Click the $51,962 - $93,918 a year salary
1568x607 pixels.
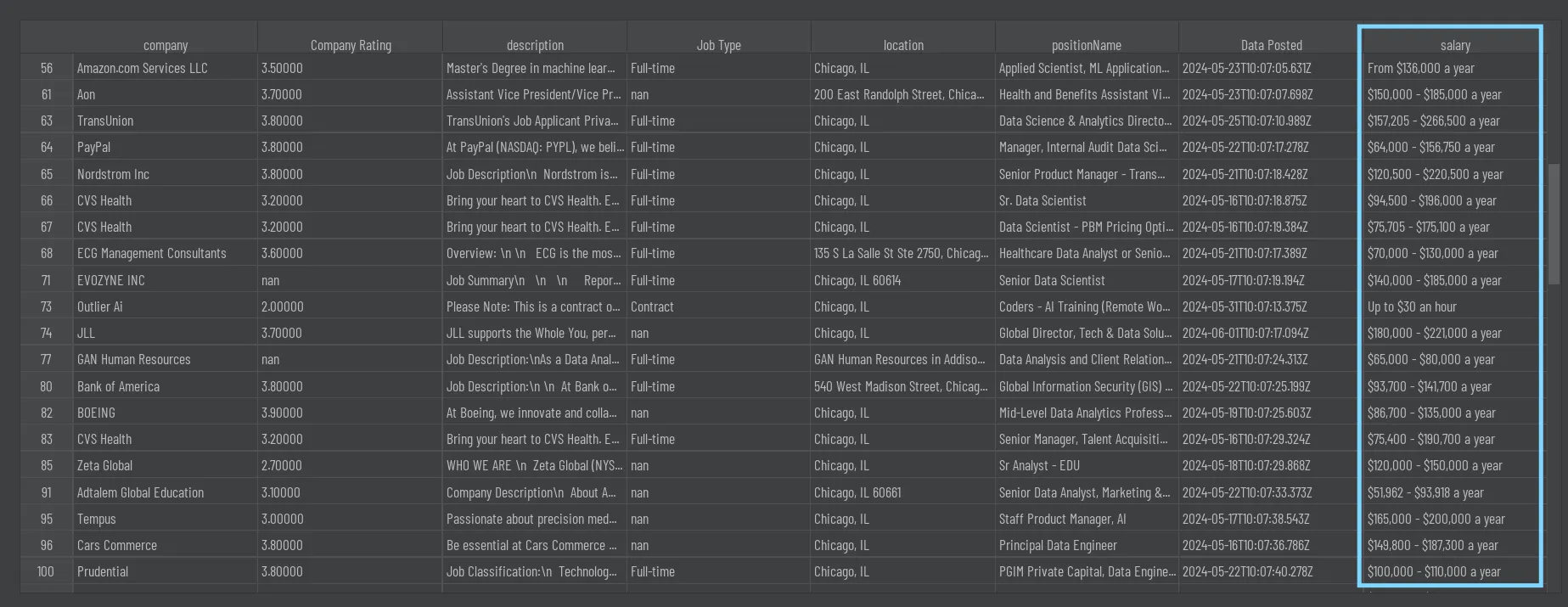click(1455, 492)
